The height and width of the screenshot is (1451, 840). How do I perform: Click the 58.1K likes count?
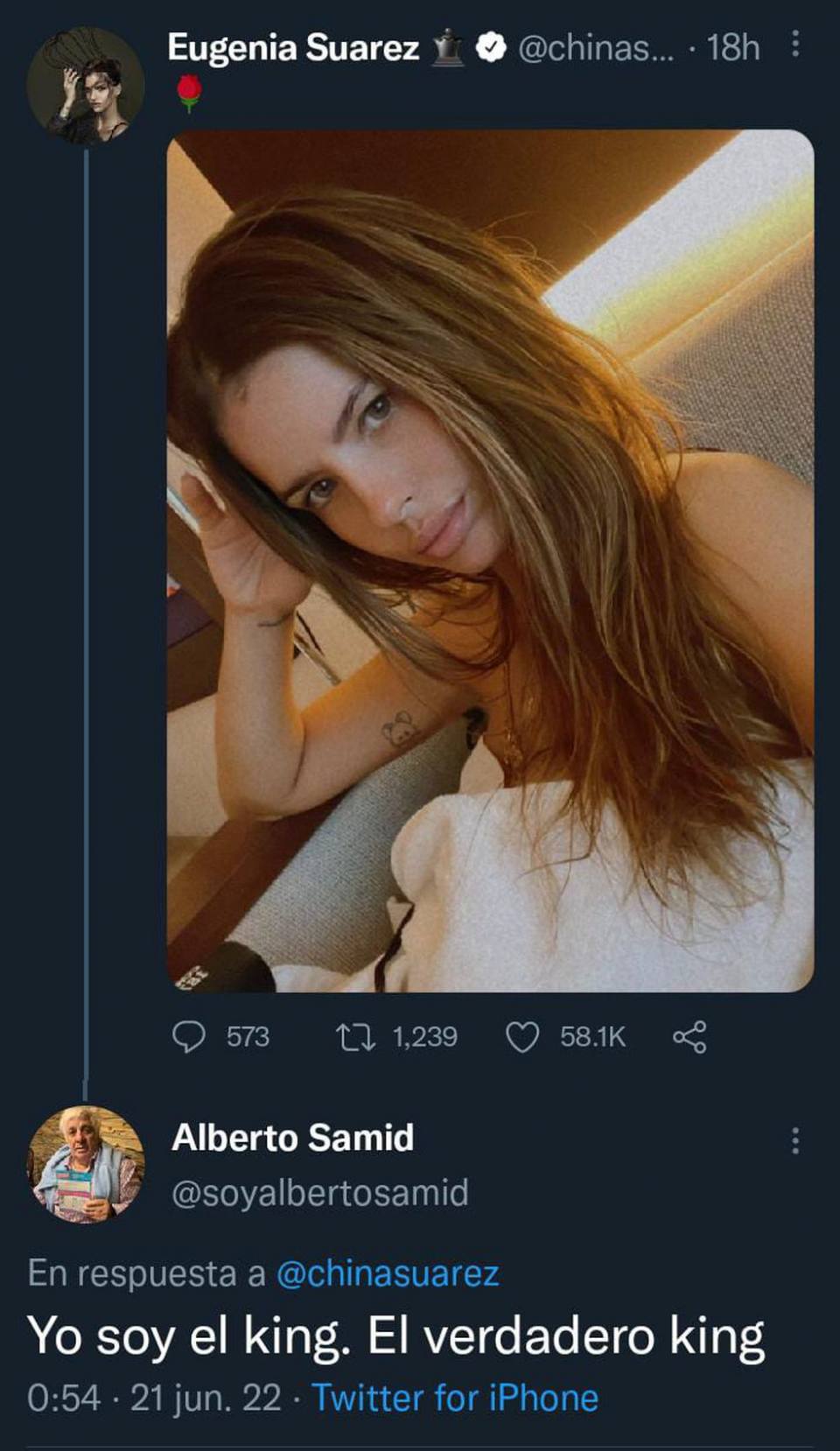592,1037
